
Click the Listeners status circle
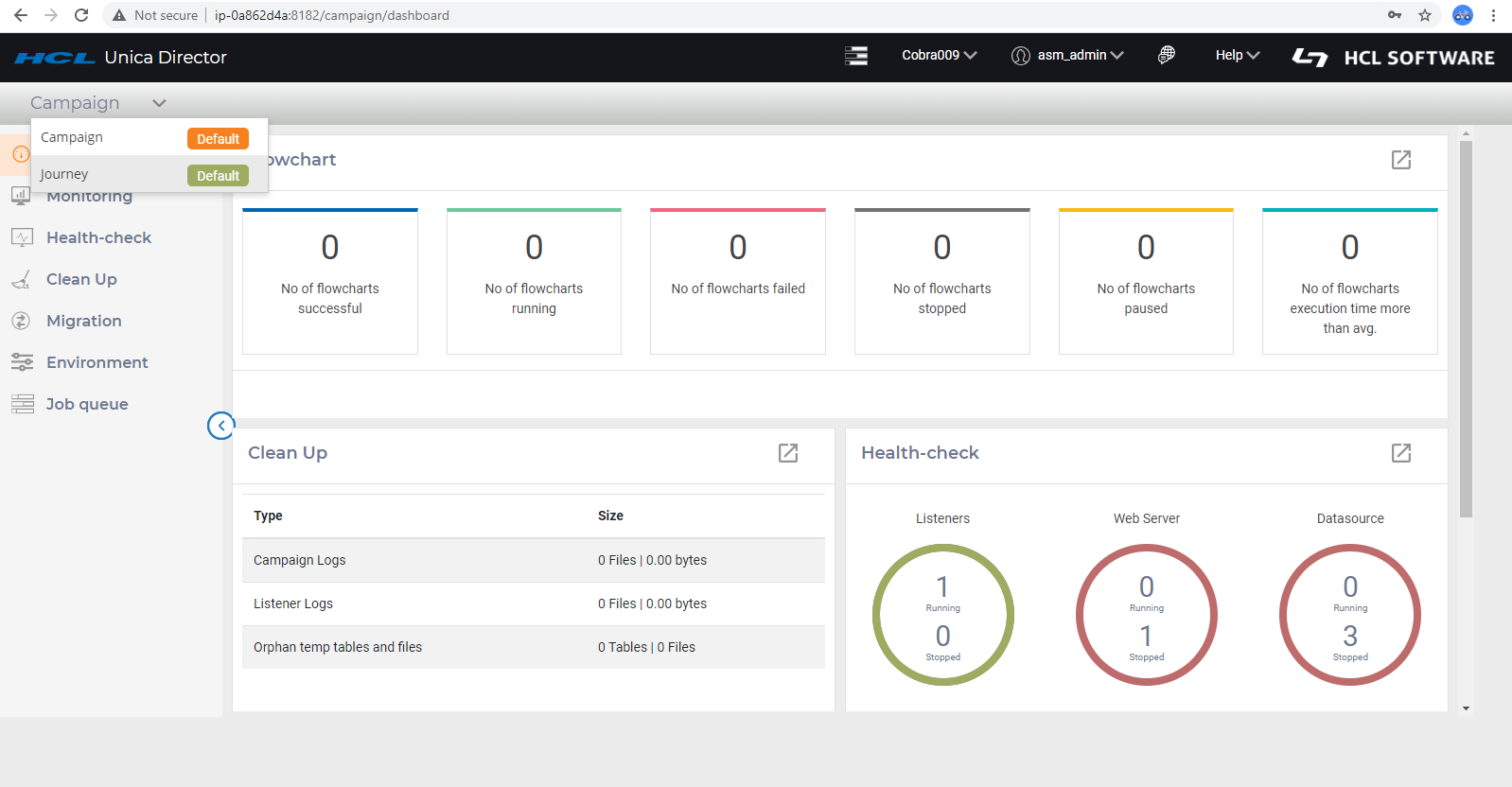(x=942, y=615)
